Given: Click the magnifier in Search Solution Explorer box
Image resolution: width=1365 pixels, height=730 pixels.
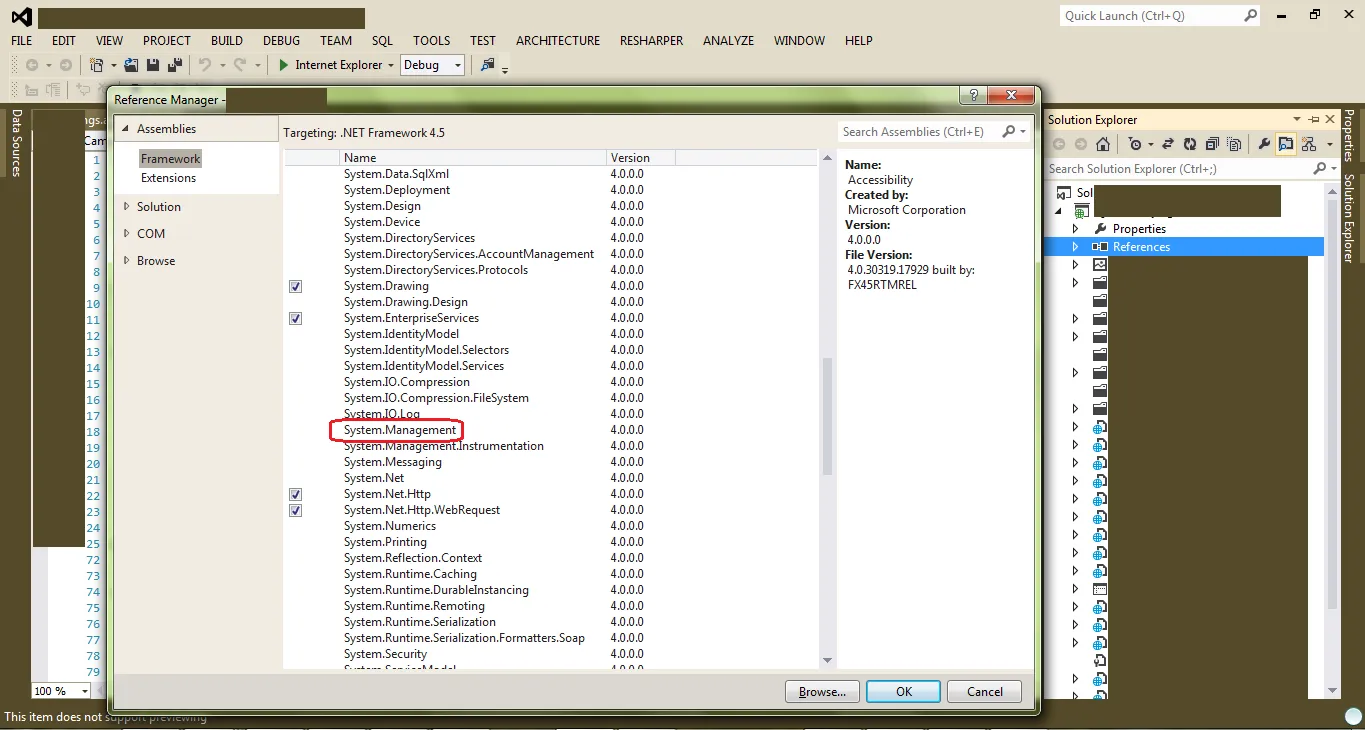Looking at the screenshot, I should click(1320, 169).
